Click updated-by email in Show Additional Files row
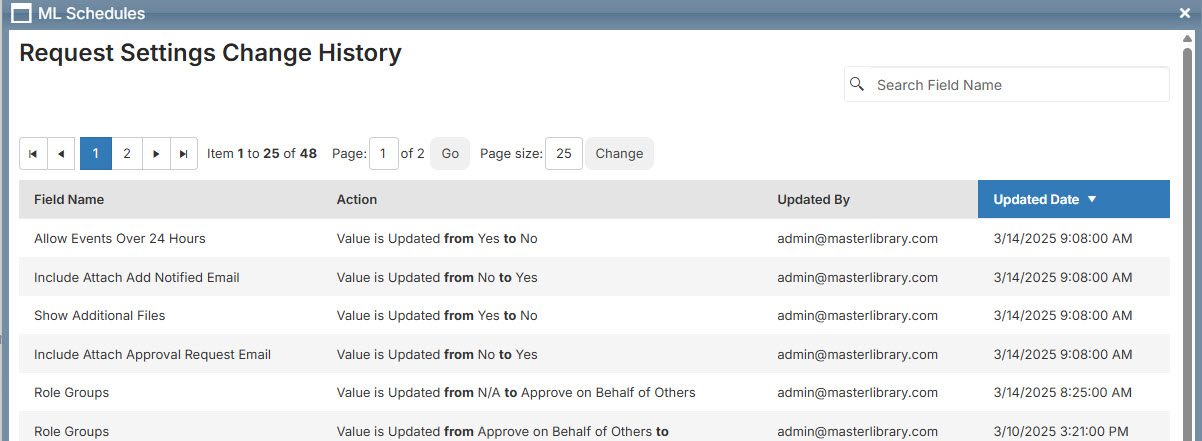This screenshot has width=1202, height=441. 857,315
